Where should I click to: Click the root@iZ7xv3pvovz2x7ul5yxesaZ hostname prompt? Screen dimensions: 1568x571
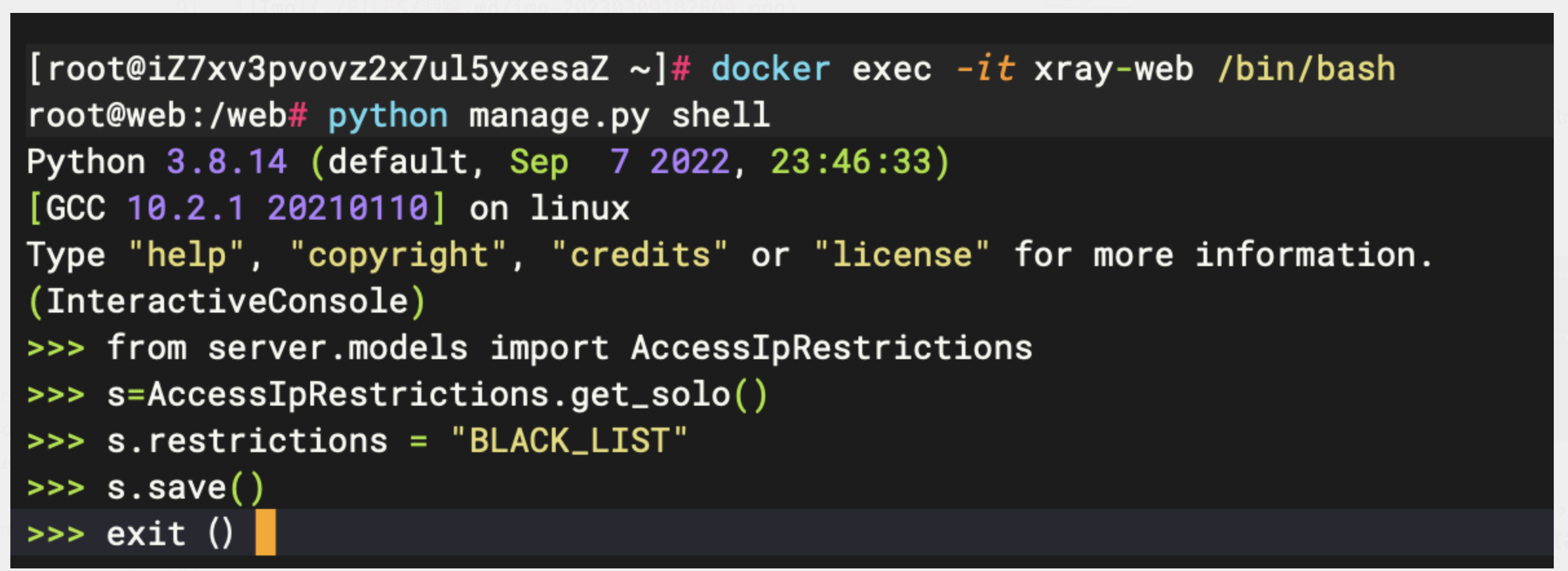point(328,69)
